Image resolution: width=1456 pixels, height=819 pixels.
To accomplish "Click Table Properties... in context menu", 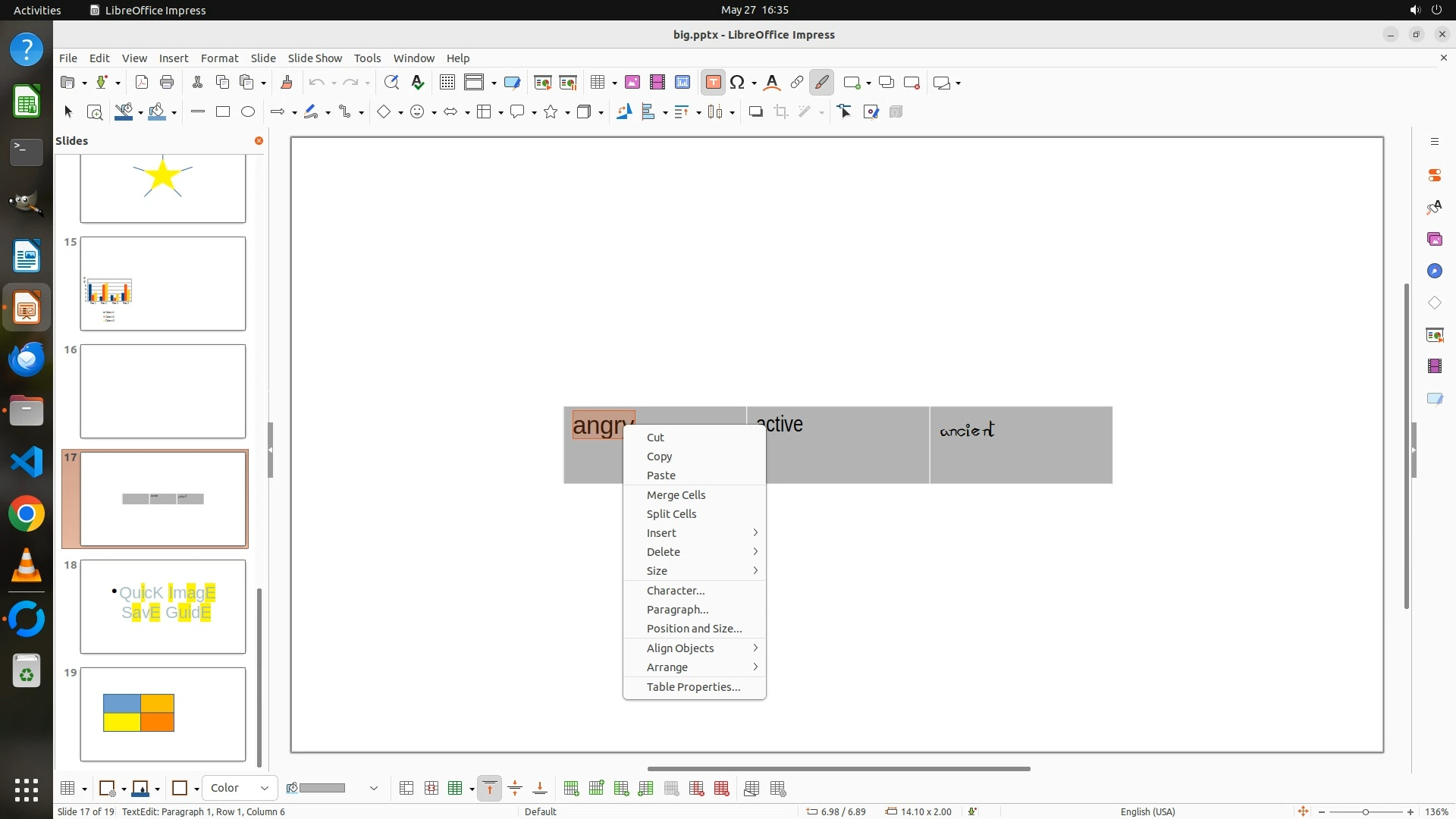I will point(693,687).
